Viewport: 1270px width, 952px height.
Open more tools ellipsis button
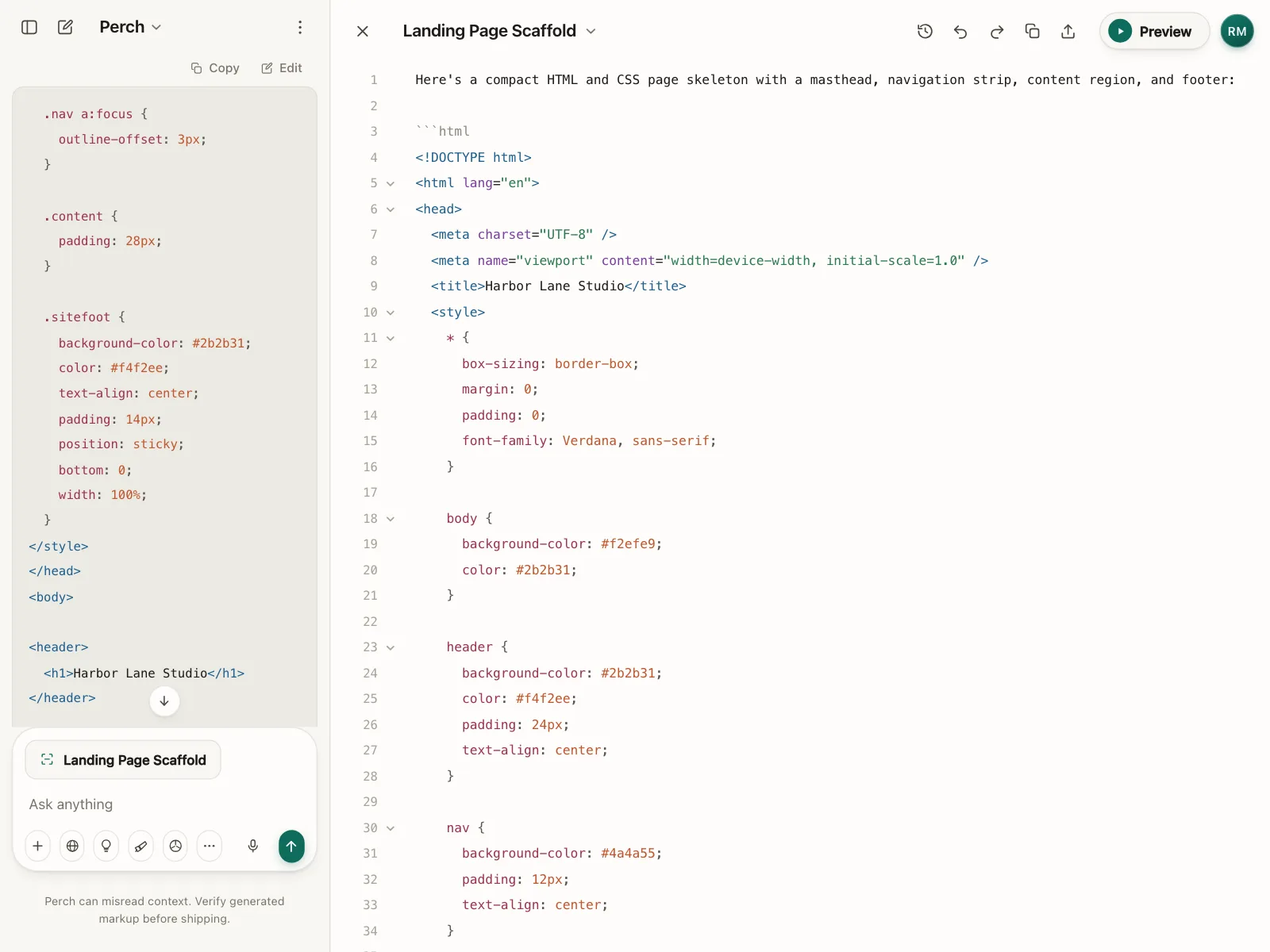pos(210,846)
